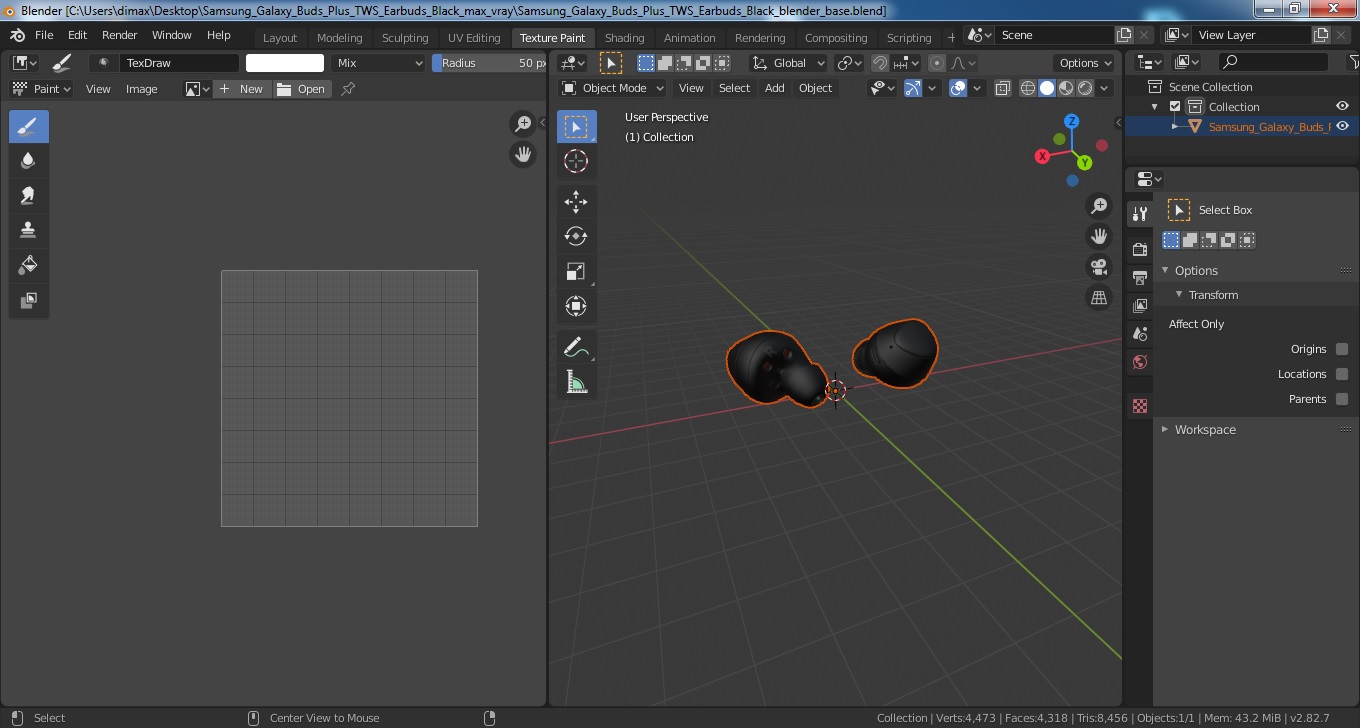The width and height of the screenshot is (1360, 728).
Task: Click the outliner search field
Action: click(x=1274, y=62)
